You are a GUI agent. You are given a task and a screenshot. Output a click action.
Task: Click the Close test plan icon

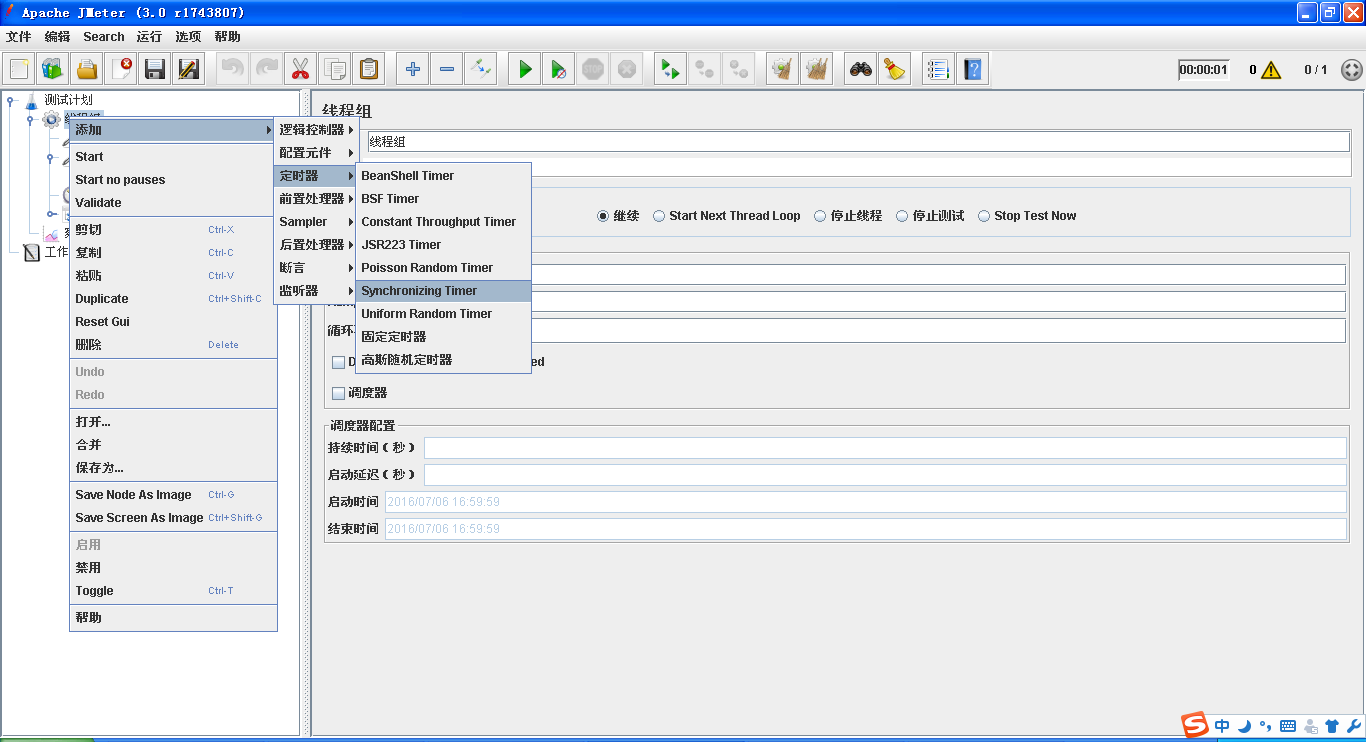[x=121, y=69]
